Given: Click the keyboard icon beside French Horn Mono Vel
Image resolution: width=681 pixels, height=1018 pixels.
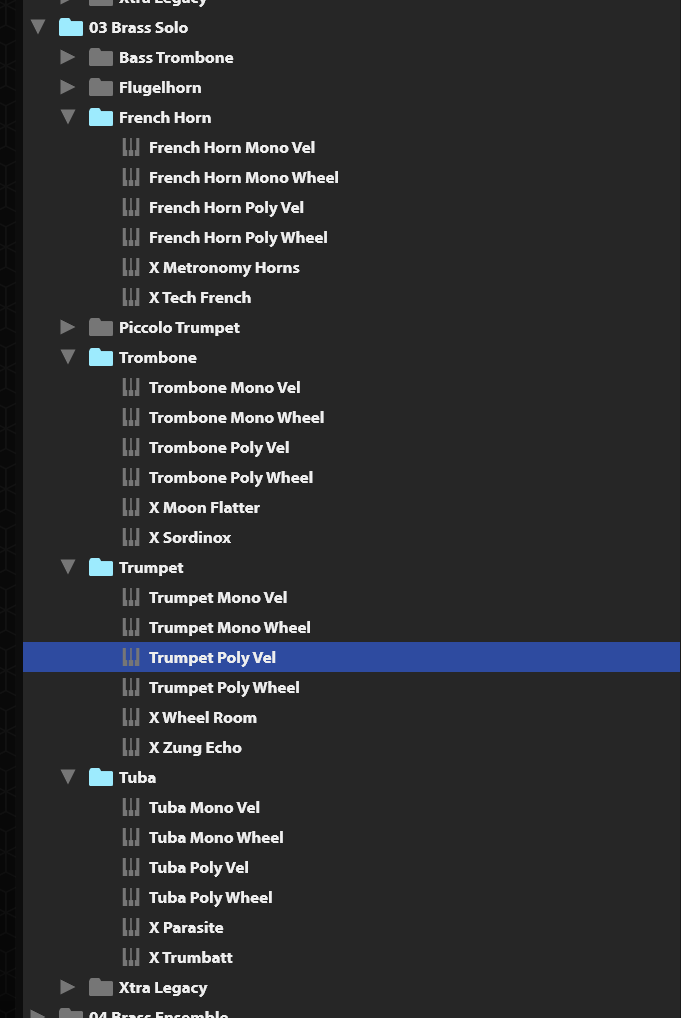Looking at the screenshot, I should coord(131,147).
